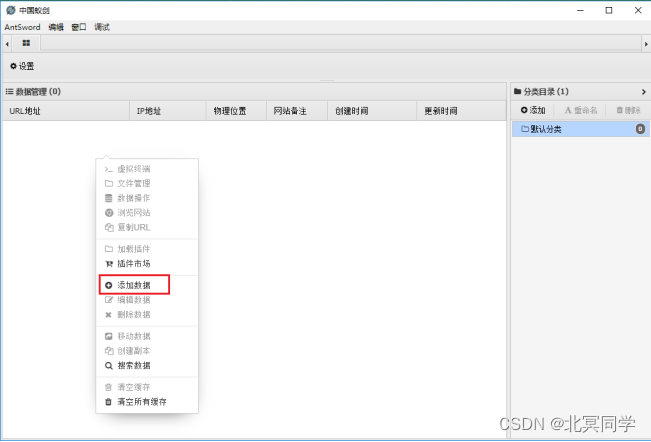The image size is (651, 442).
Task: Click the 编辑数据 context menu entry
Action: pyautogui.click(x=147, y=300)
